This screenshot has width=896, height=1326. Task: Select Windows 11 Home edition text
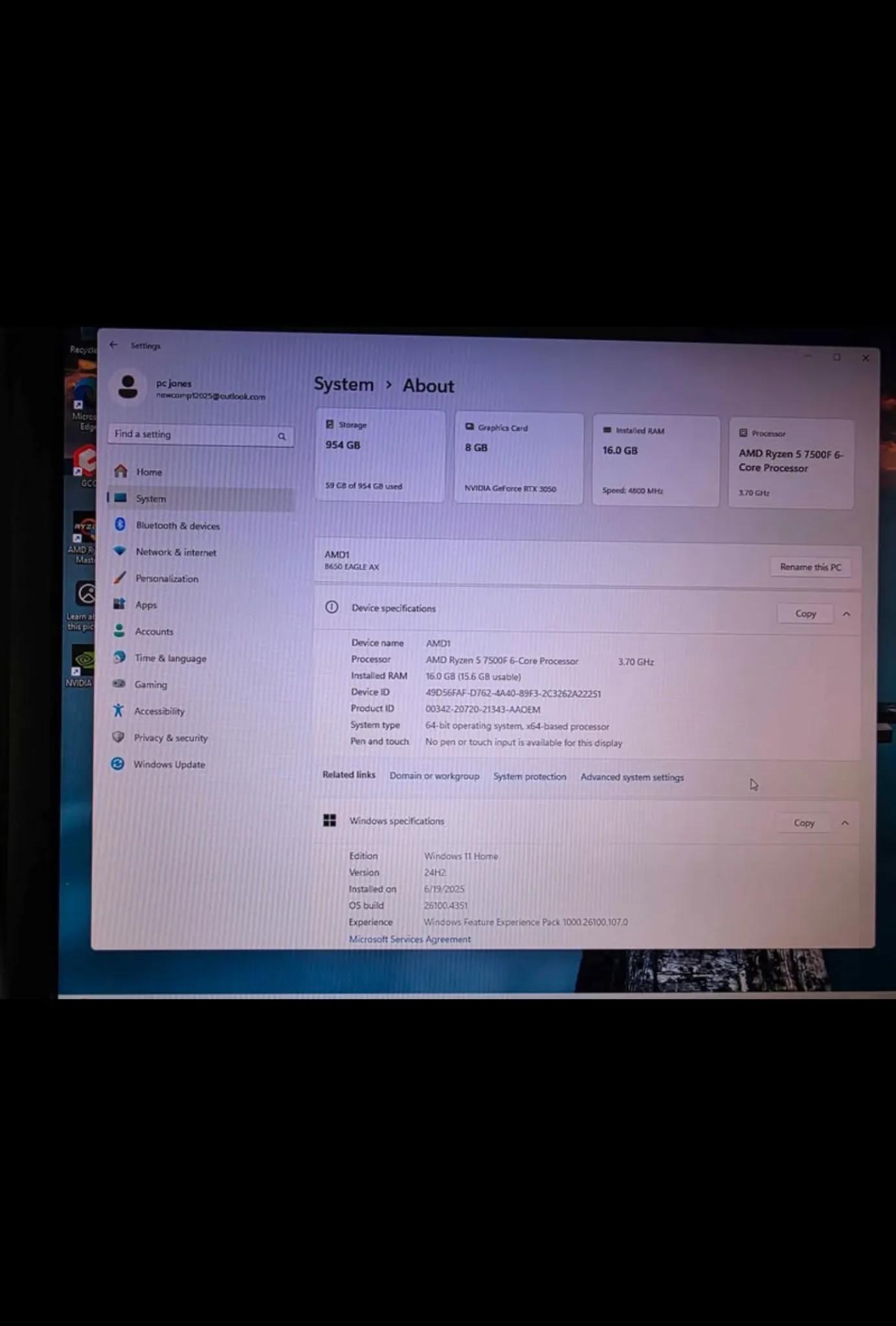(461, 856)
